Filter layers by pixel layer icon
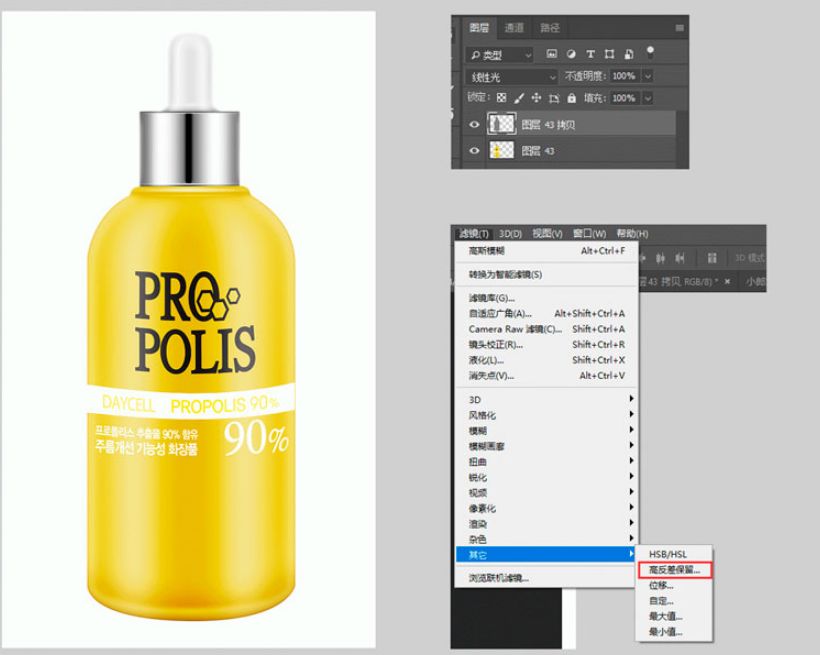 point(551,53)
